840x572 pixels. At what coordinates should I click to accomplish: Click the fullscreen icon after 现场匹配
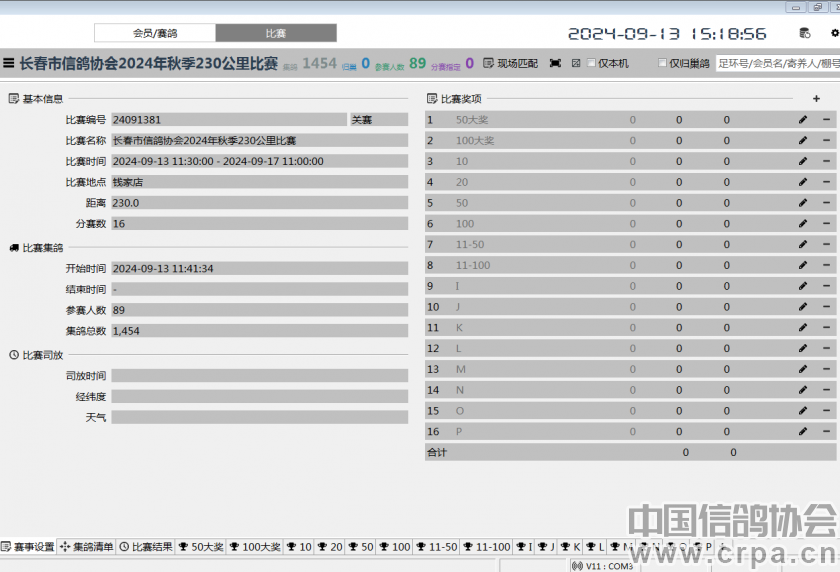(x=556, y=63)
